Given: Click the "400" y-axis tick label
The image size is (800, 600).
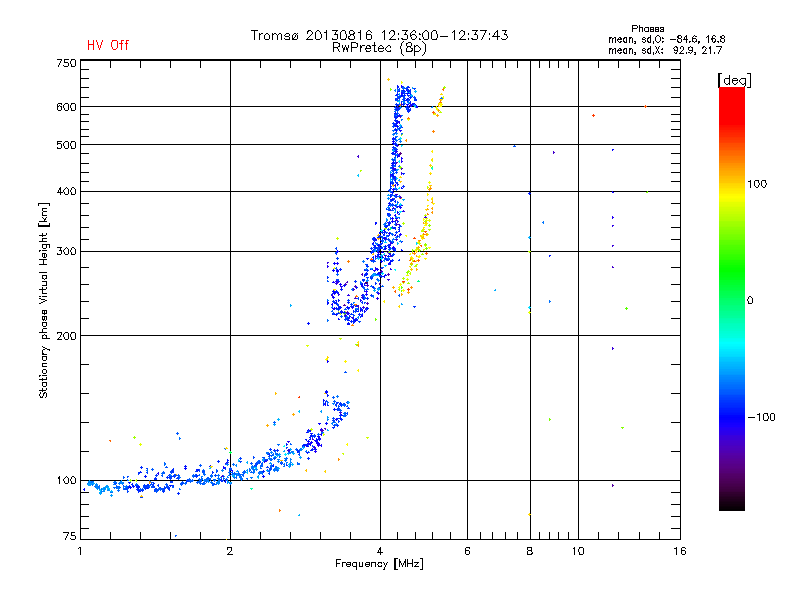Looking at the screenshot, I should pyautogui.click(x=66, y=191).
